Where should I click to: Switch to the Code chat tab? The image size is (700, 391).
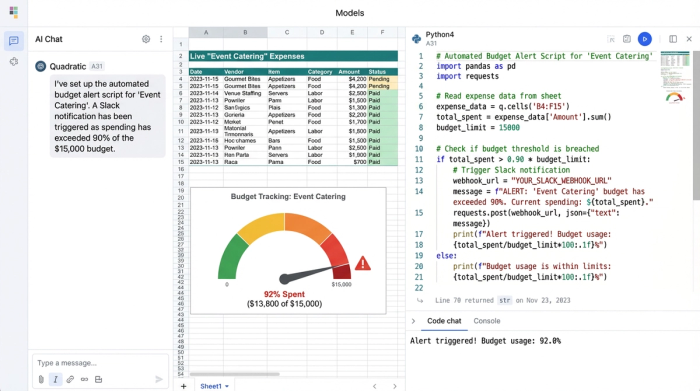pyautogui.click(x=444, y=321)
